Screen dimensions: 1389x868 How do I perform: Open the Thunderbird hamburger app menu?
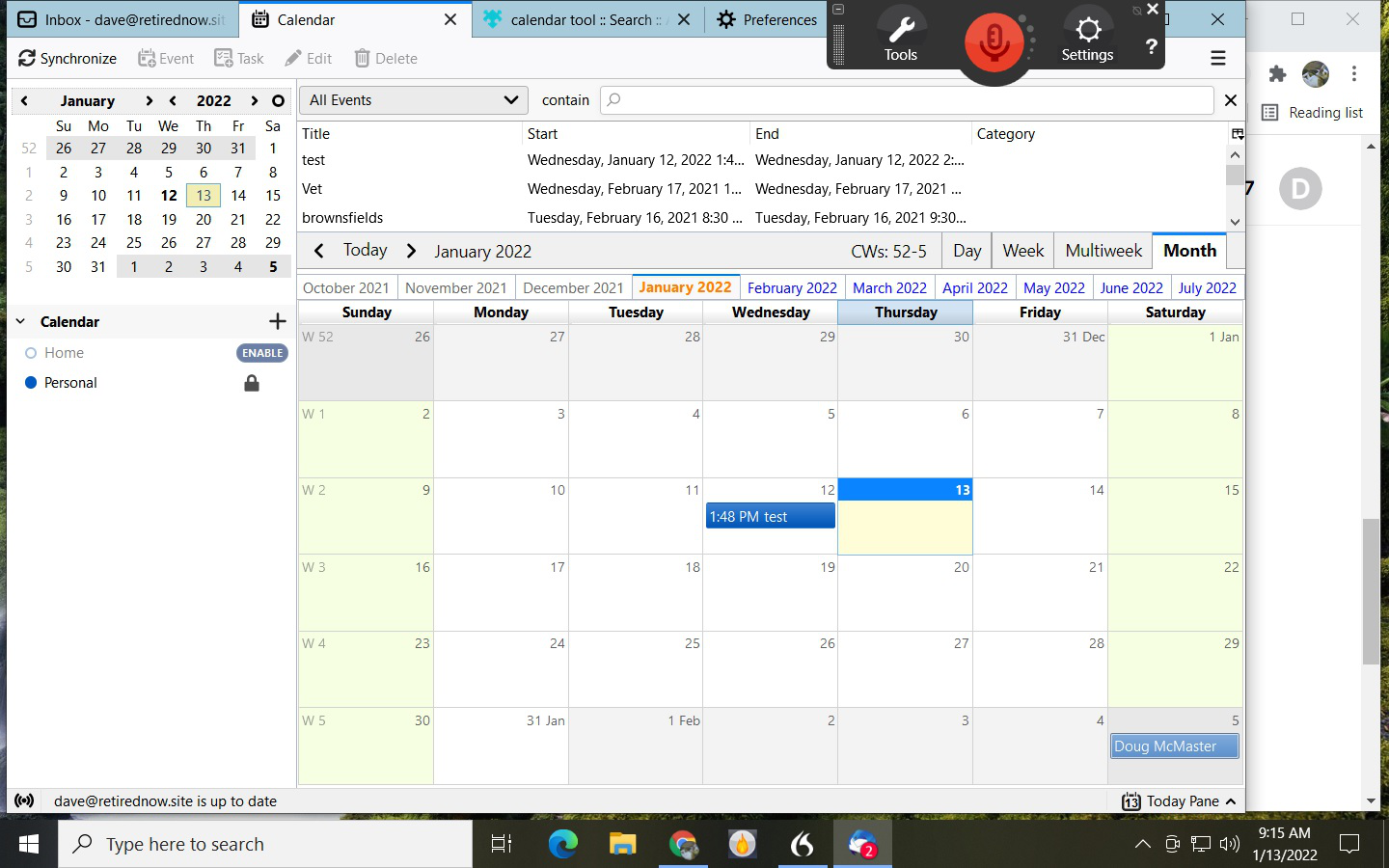1218,59
